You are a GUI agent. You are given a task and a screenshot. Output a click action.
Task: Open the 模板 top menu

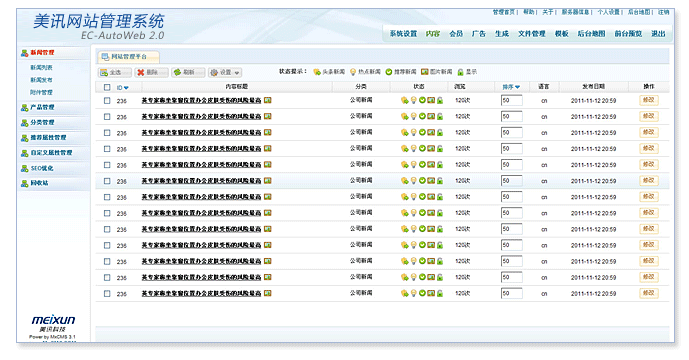pyautogui.click(x=562, y=34)
